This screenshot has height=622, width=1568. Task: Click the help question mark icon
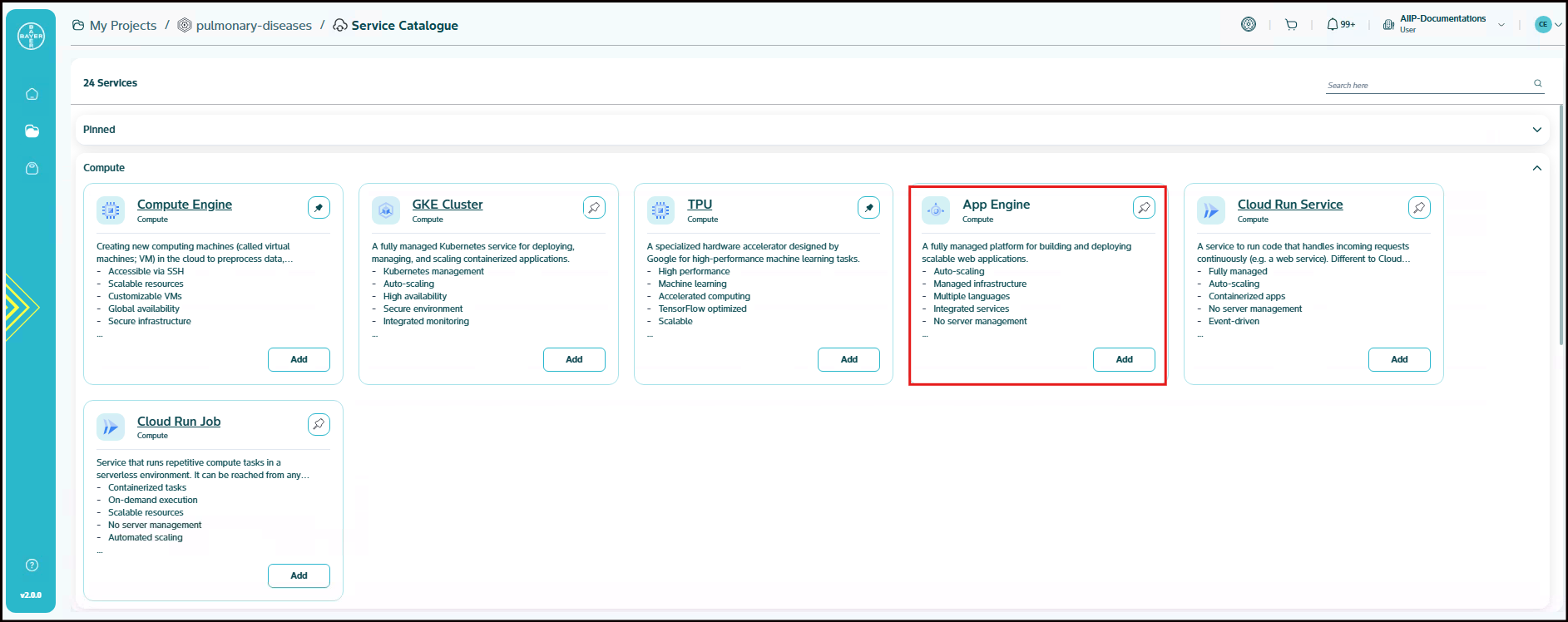point(32,565)
